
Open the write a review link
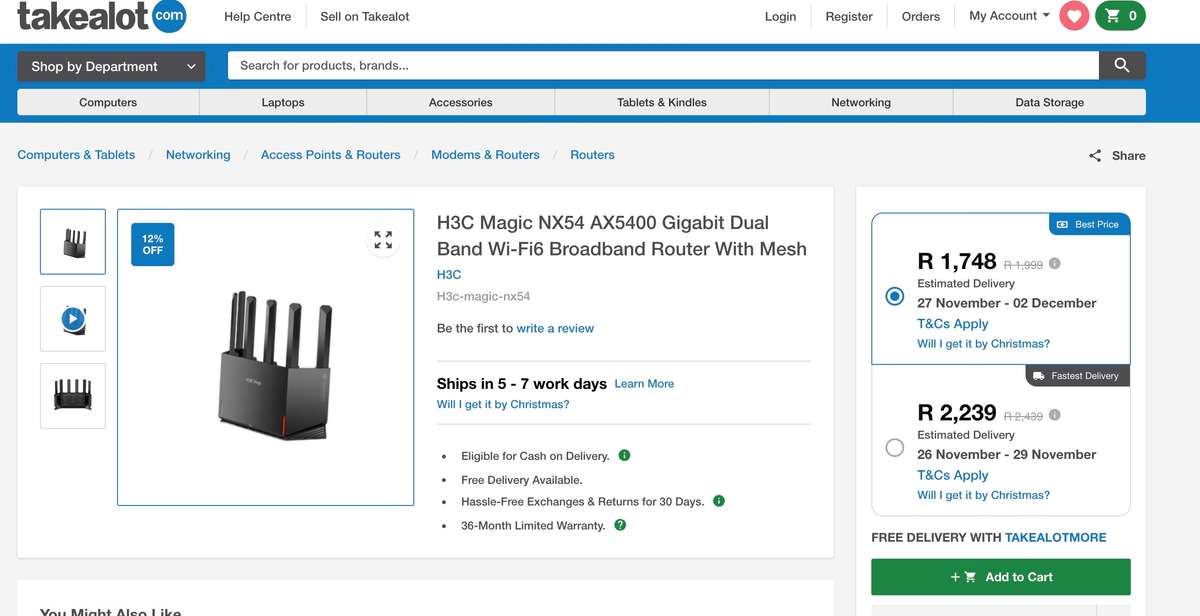pos(556,327)
